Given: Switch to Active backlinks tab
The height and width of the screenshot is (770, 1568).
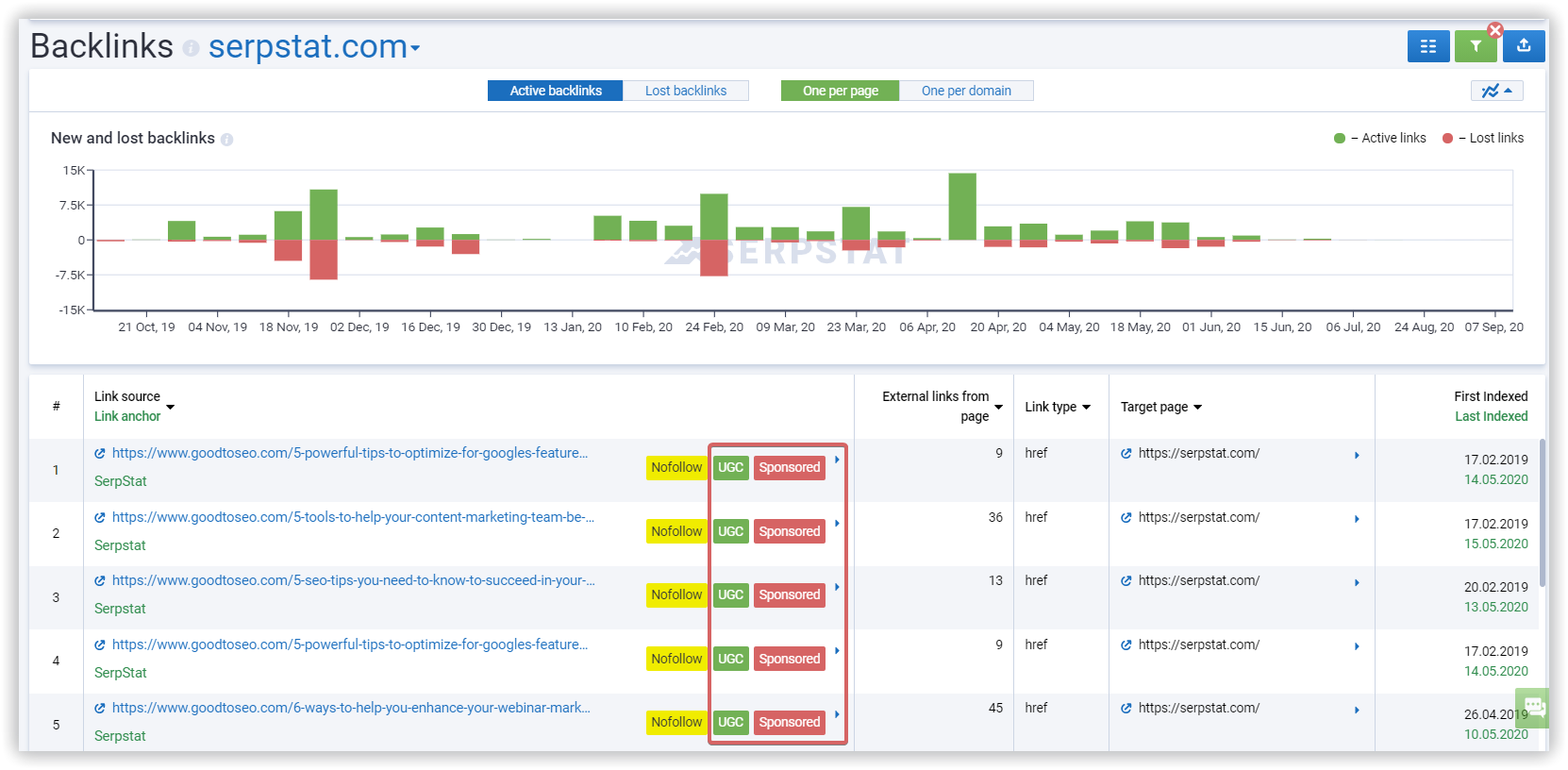Looking at the screenshot, I should pos(556,91).
